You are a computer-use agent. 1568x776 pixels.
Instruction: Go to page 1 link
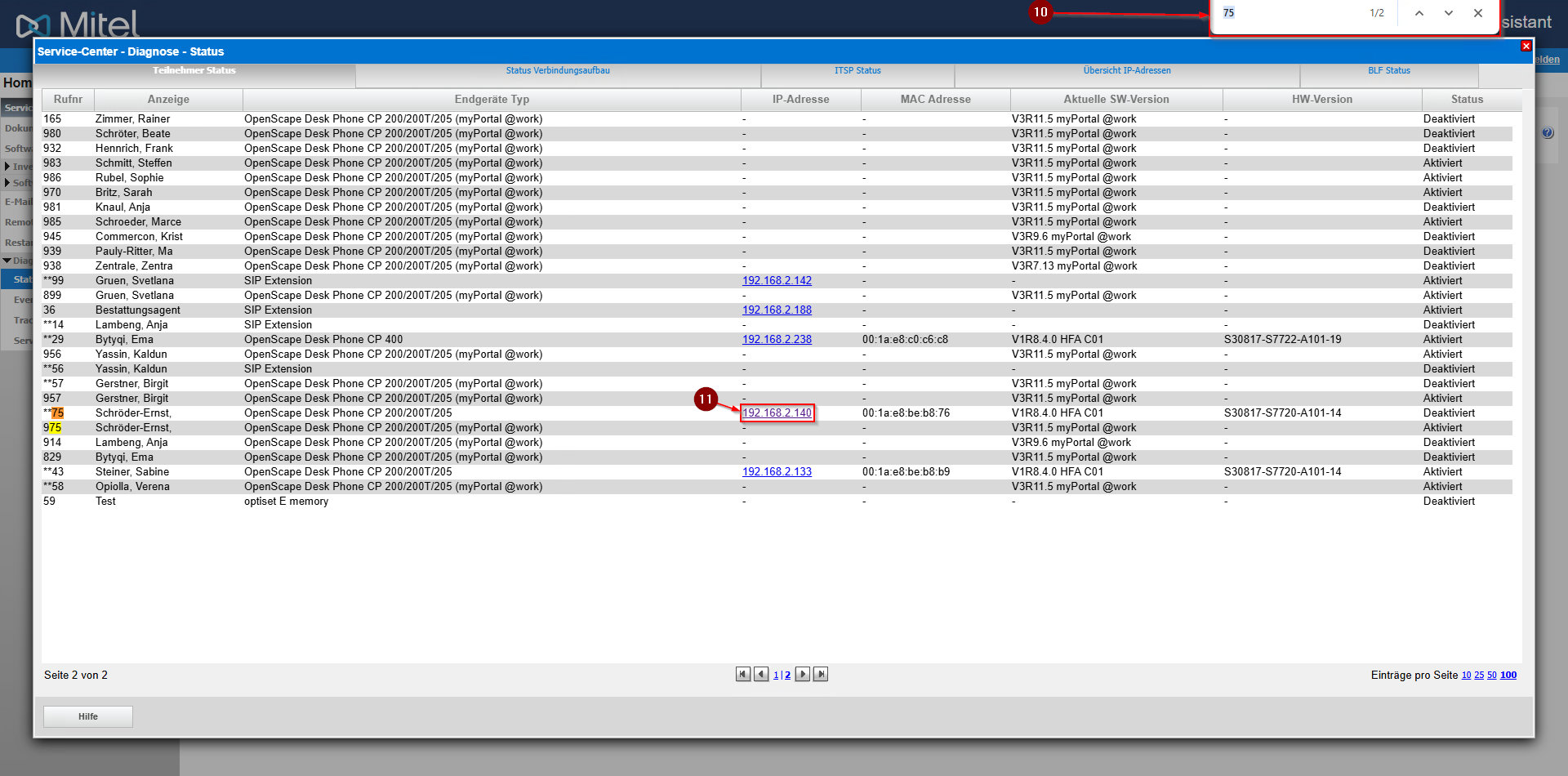click(x=776, y=676)
